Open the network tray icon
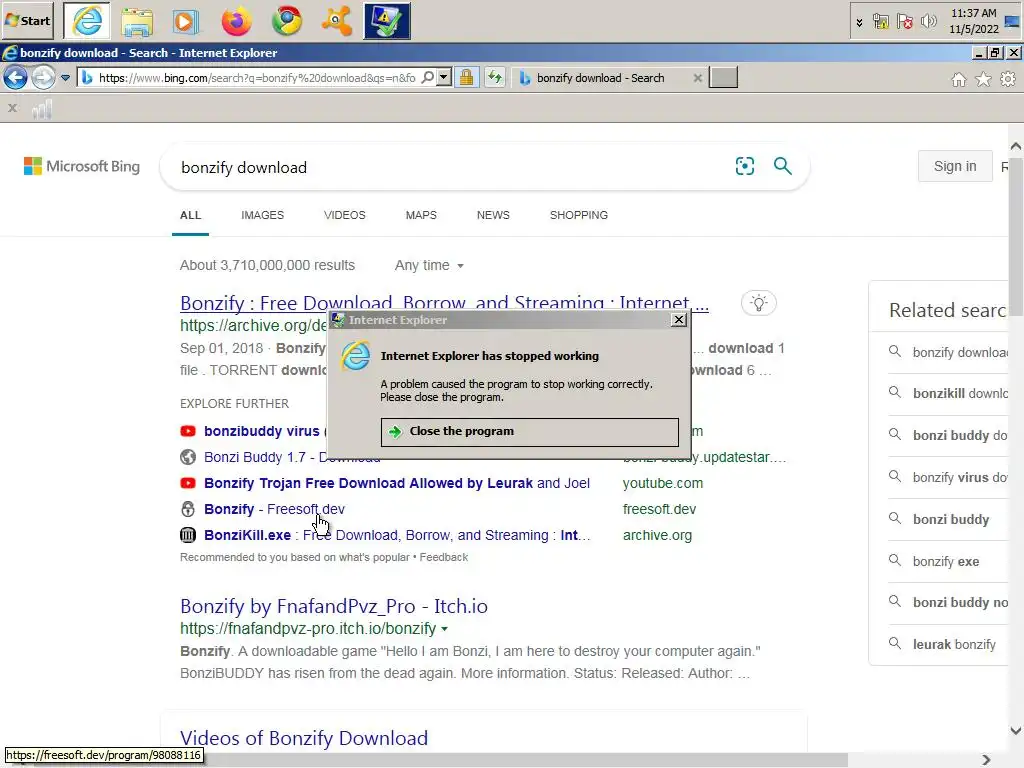 880,22
